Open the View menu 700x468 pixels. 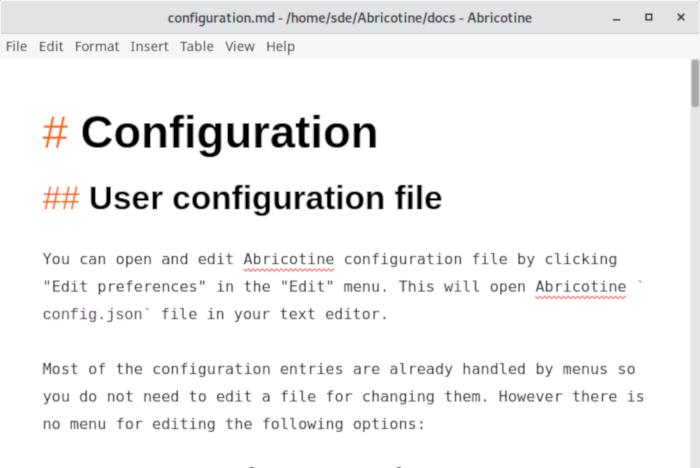click(240, 46)
